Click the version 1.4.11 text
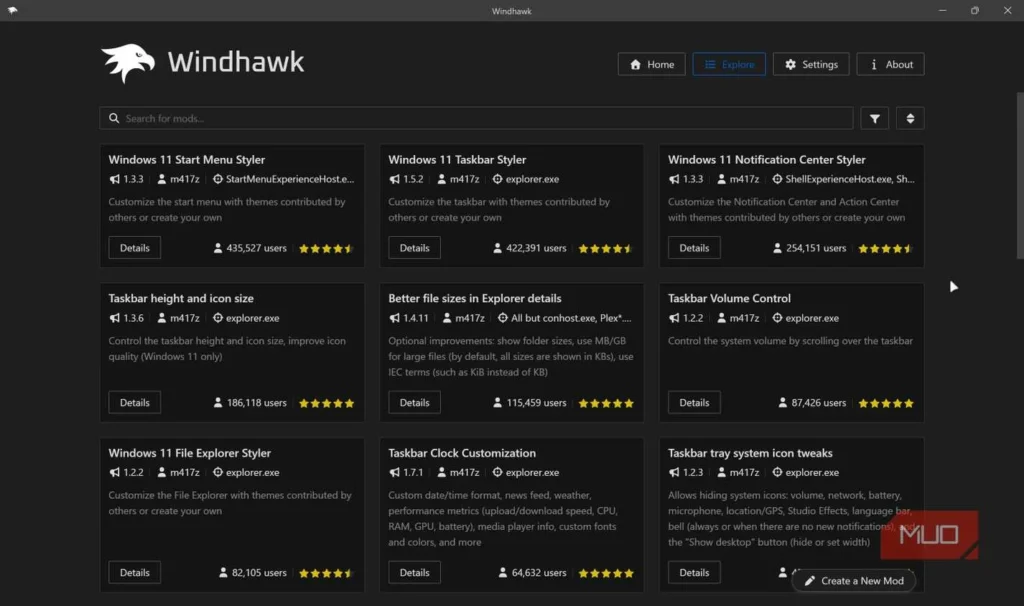 click(416, 318)
